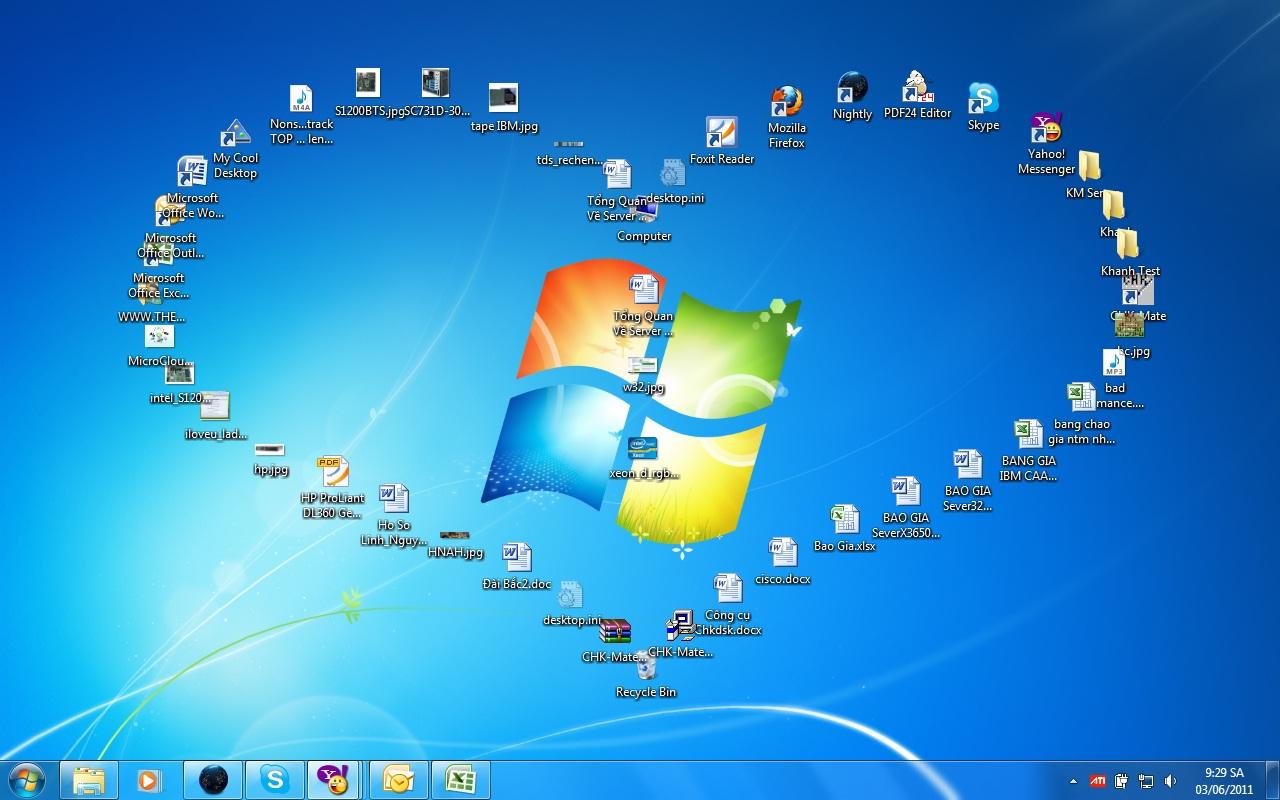The image size is (1280, 800).
Task: Show hidden system tray icons
Action: coord(1074,781)
